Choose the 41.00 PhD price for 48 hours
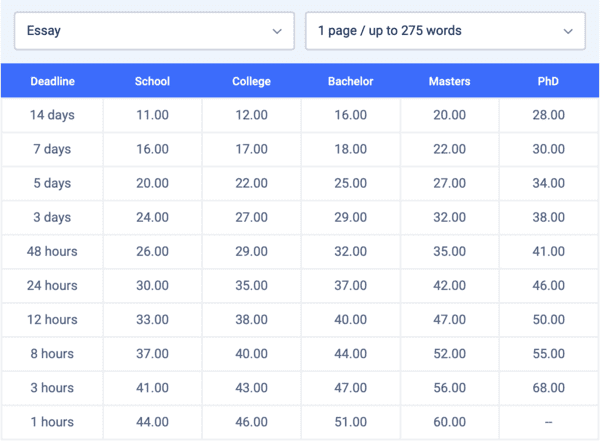 (x=549, y=251)
